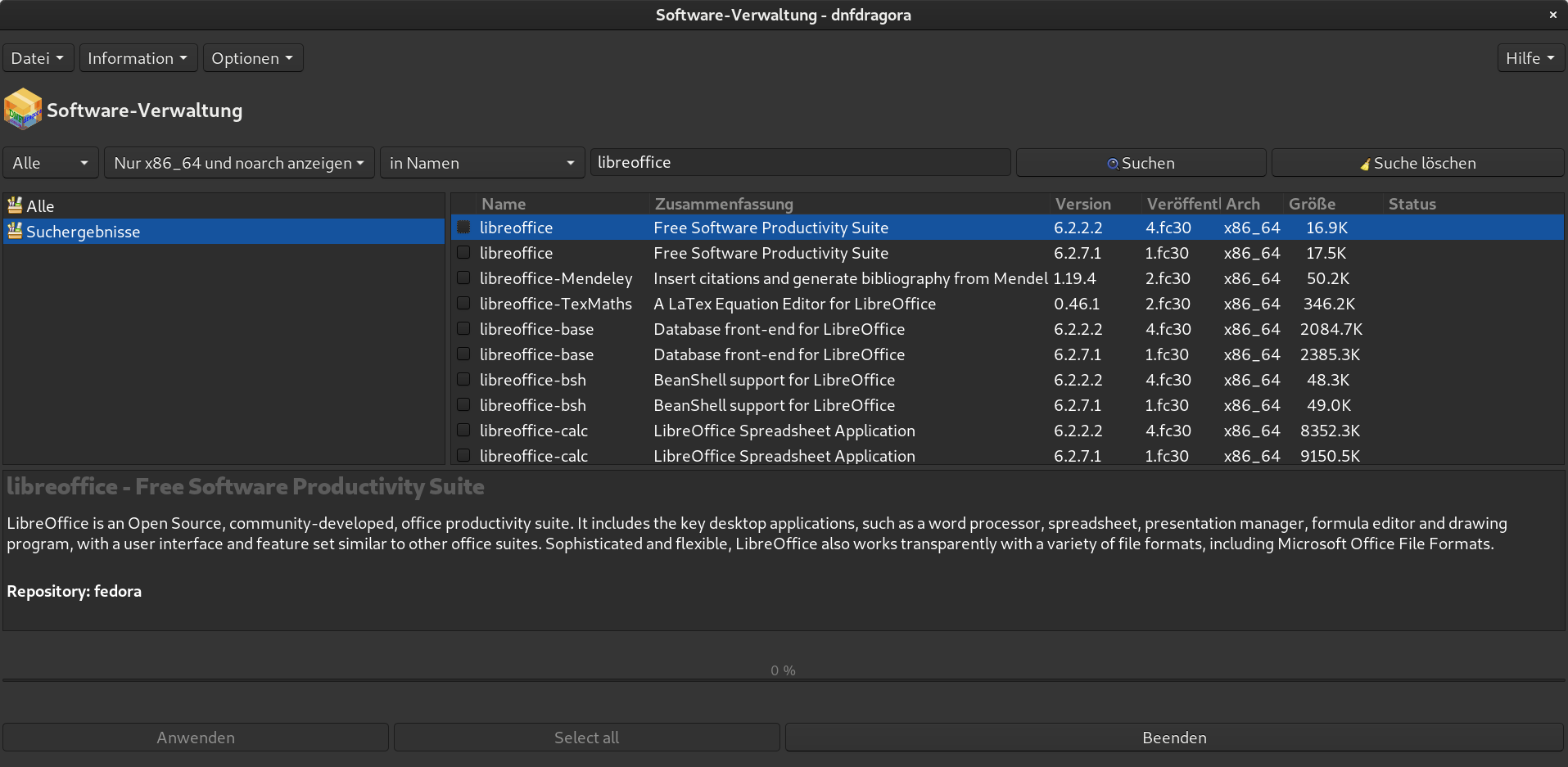Open the Optionen menu
The width and height of the screenshot is (1568, 767).
[x=253, y=58]
